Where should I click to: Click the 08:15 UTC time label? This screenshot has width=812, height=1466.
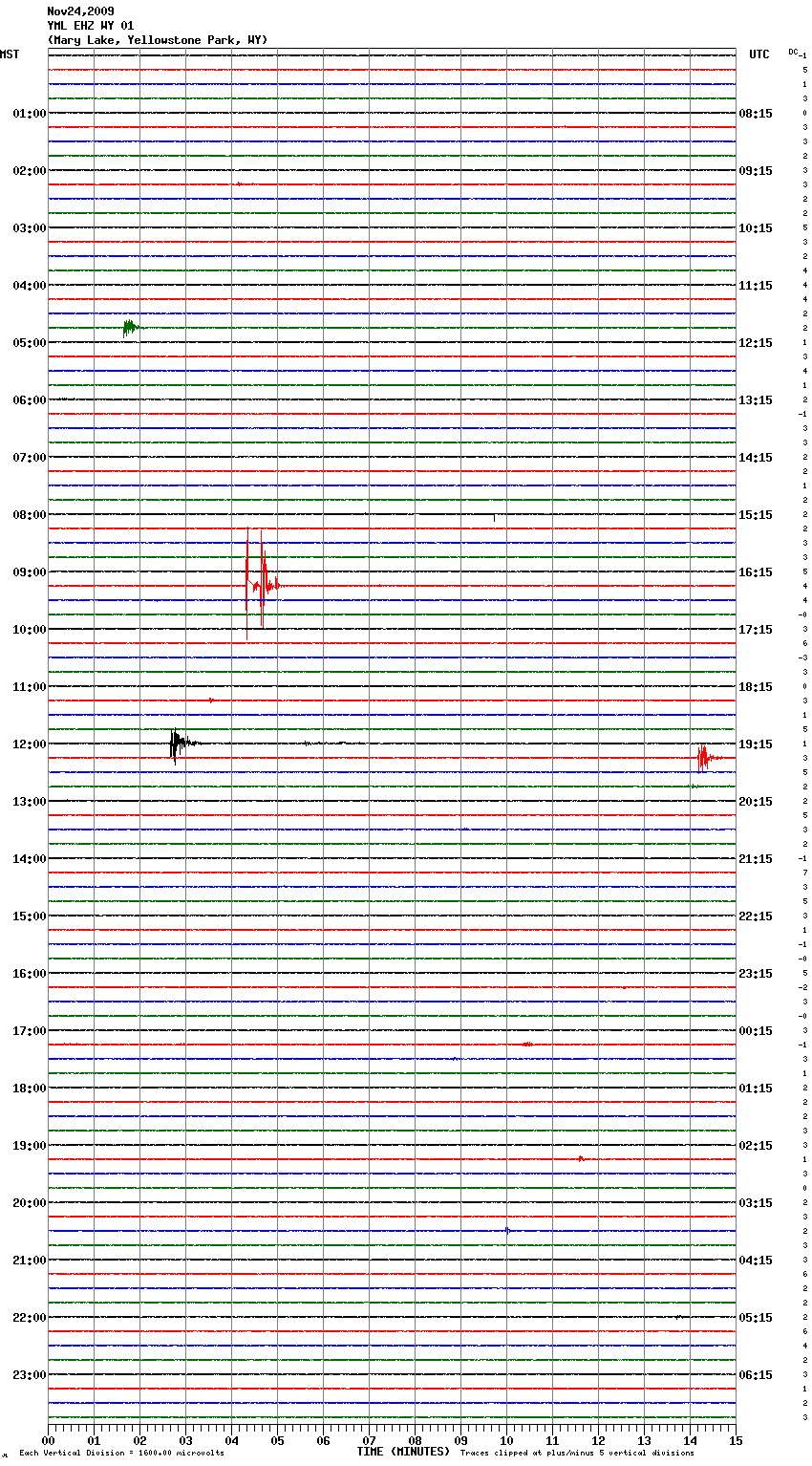pyautogui.click(x=756, y=114)
